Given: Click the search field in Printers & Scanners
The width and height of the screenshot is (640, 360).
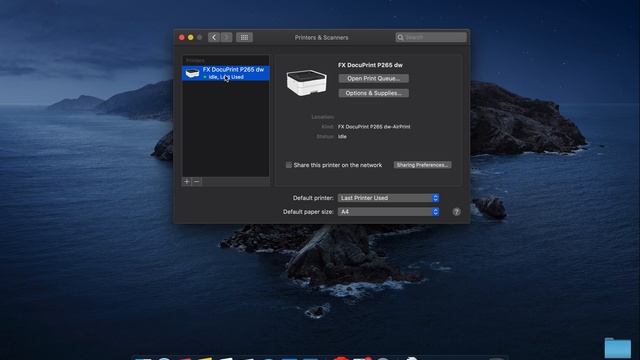Looking at the screenshot, I should pyautogui.click(x=431, y=37).
